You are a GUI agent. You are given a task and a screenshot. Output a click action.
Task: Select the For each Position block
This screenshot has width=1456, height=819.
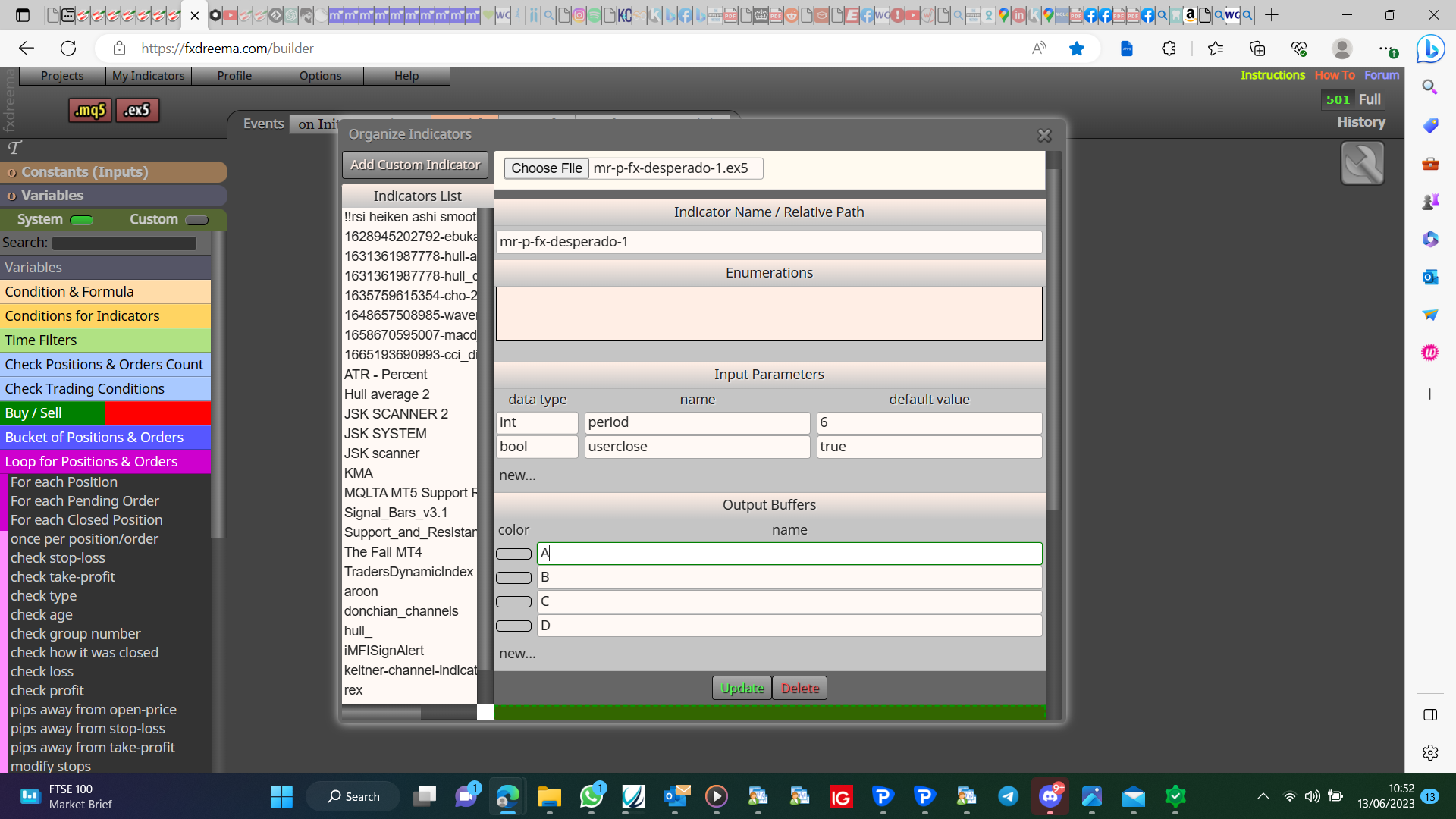64,482
